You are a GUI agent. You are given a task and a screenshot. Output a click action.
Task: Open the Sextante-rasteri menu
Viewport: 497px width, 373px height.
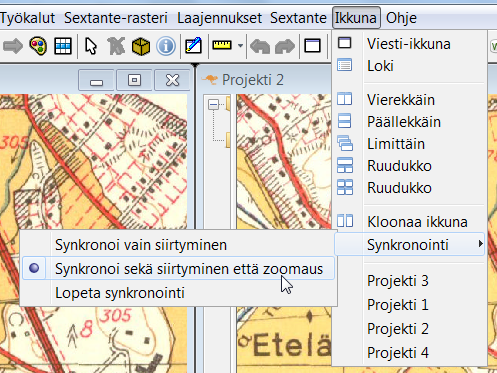point(116,18)
